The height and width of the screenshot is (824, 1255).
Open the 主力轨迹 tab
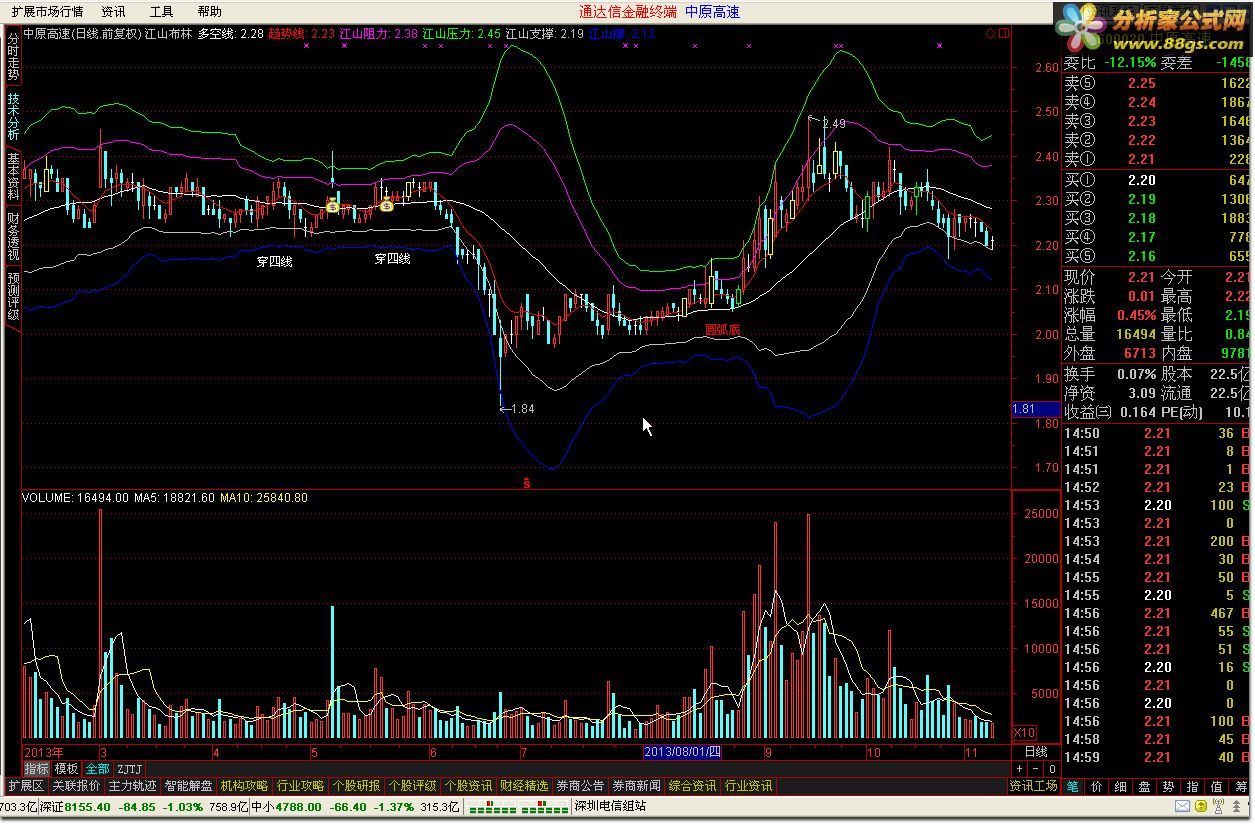(x=132, y=786)
